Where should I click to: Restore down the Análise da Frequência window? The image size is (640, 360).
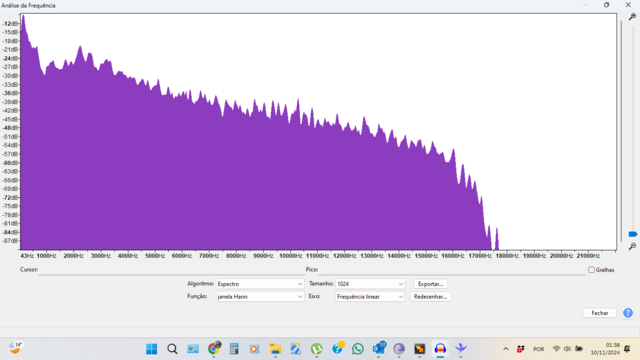pos(607,5)
